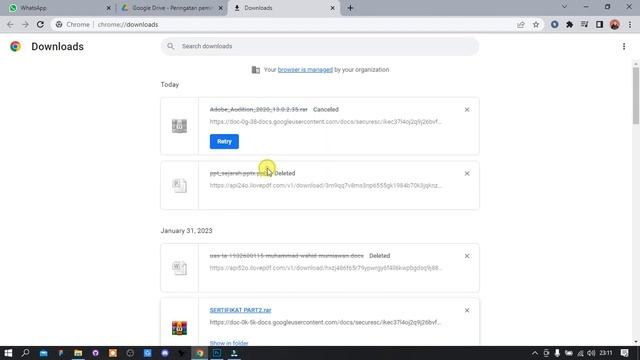
Task: Click the Adobe Audition googleusercontent URL
Action: point(325,122)
